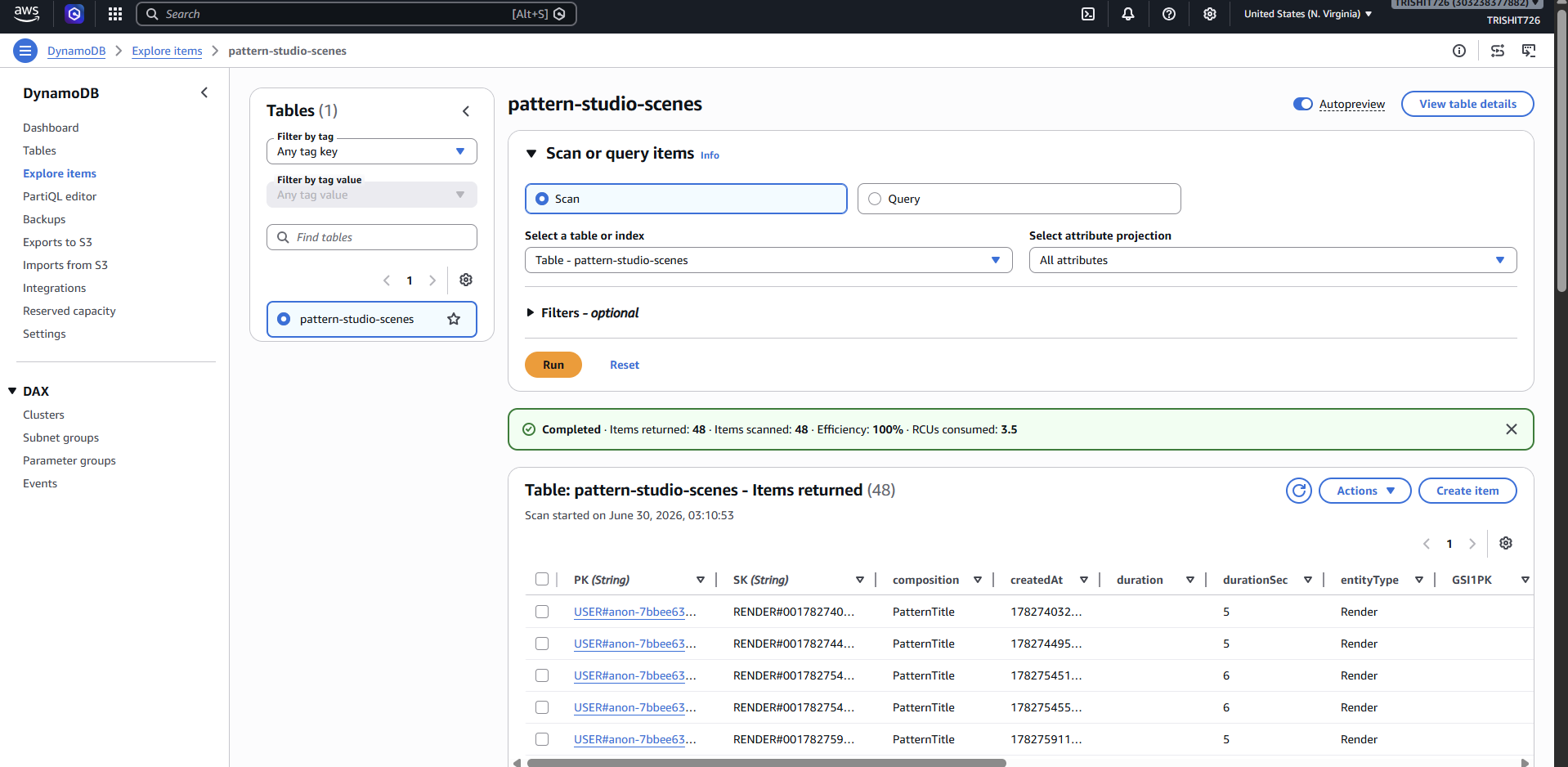Image resolution: width=1568 pixels, height=767 pixels.
Task: Check the row checkbox with createdAt 178275455
Action: [542, 707]
